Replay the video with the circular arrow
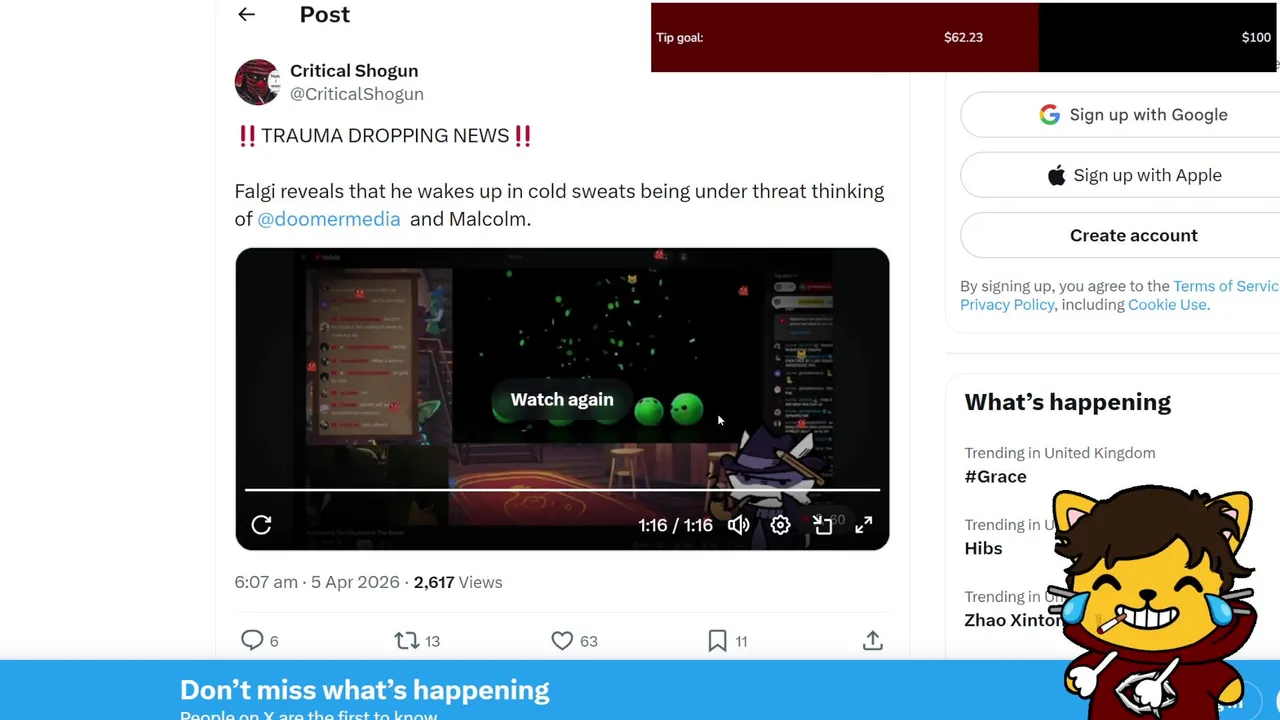1280x720 pixels. 261,525
